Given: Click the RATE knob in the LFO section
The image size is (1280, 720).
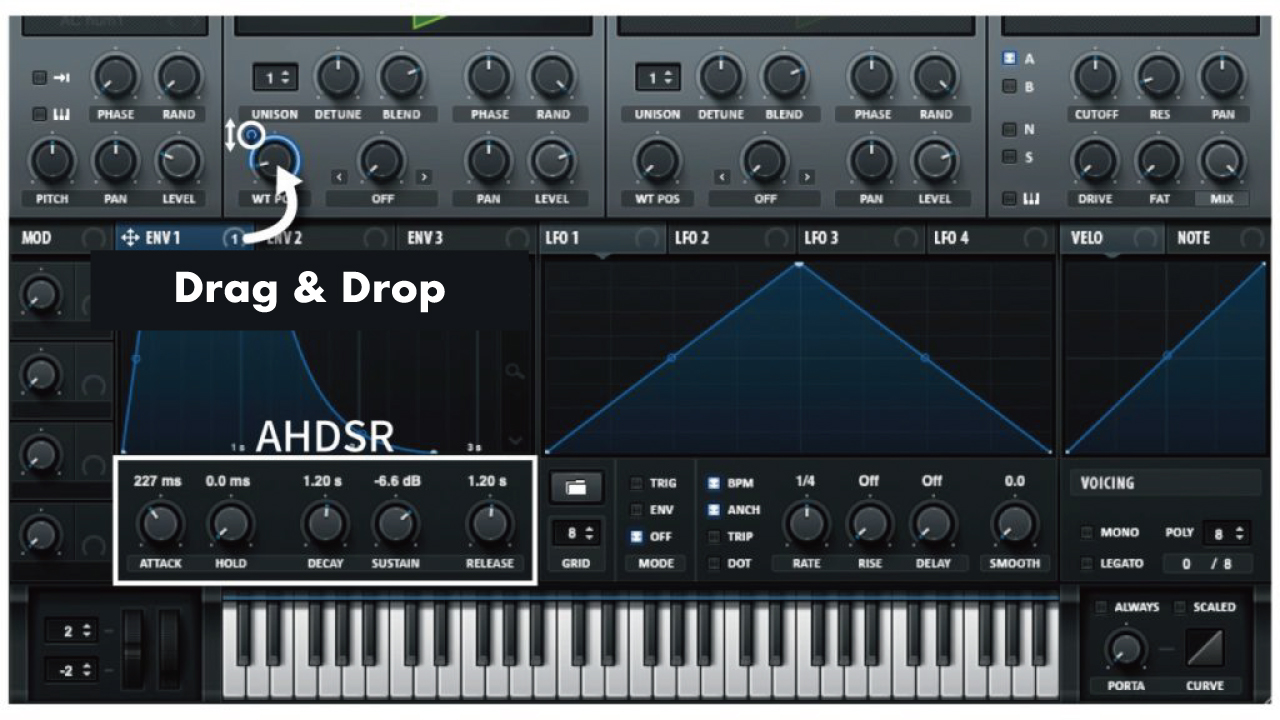Looking at the screenshot, I should point(805,521).
